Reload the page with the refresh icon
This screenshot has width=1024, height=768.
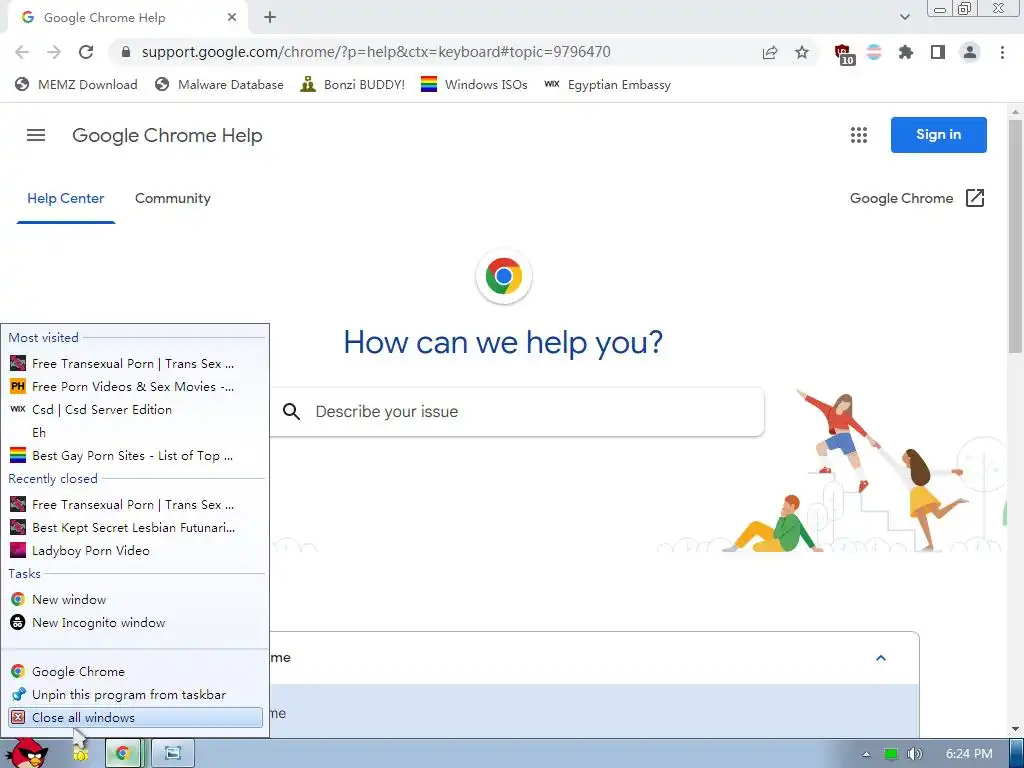click(86, 52)
